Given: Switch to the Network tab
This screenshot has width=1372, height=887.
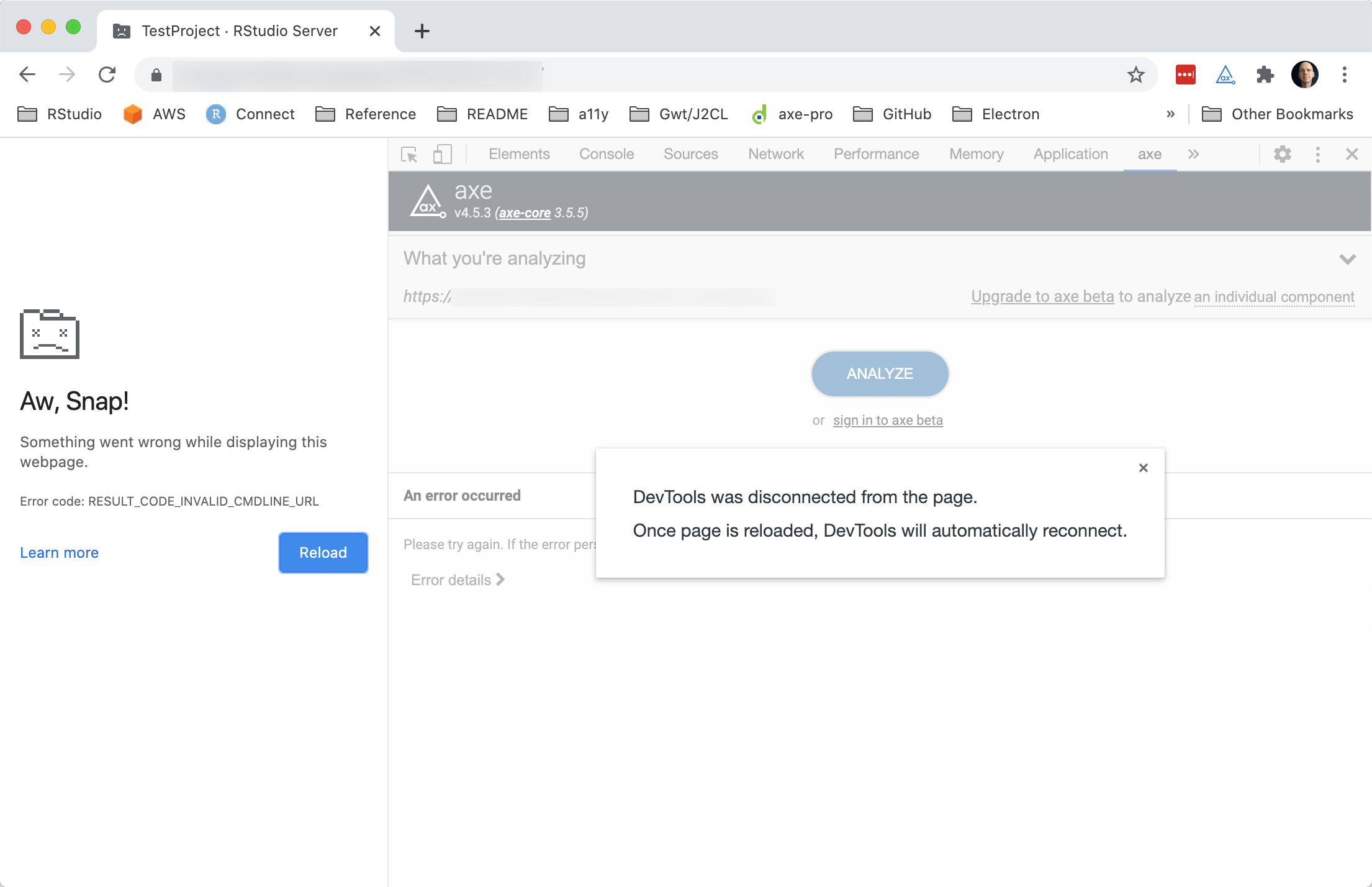Looking at the screenshot, I should coord(775,154).
